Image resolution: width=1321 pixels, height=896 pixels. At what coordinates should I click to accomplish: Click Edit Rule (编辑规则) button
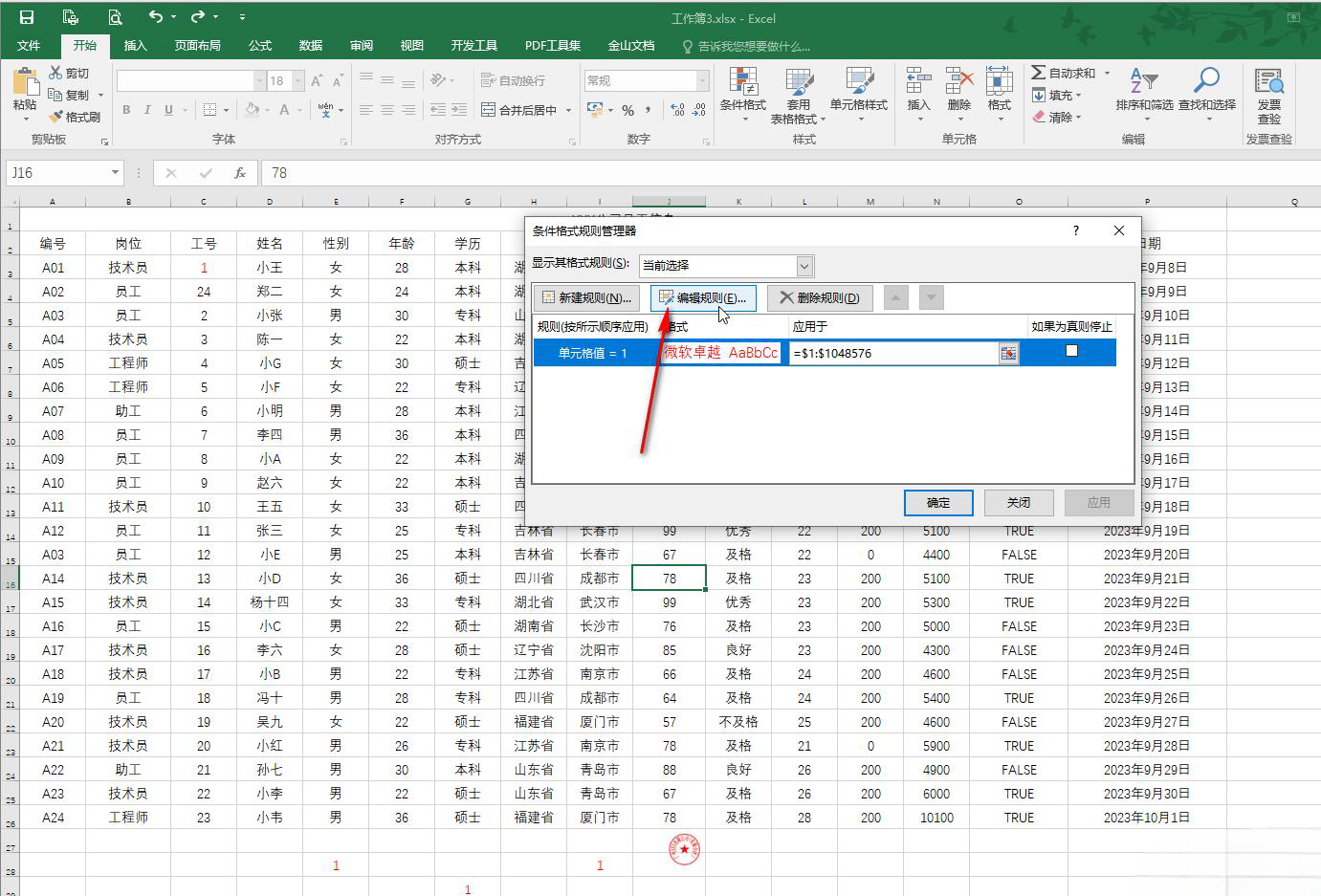(704, 297)
